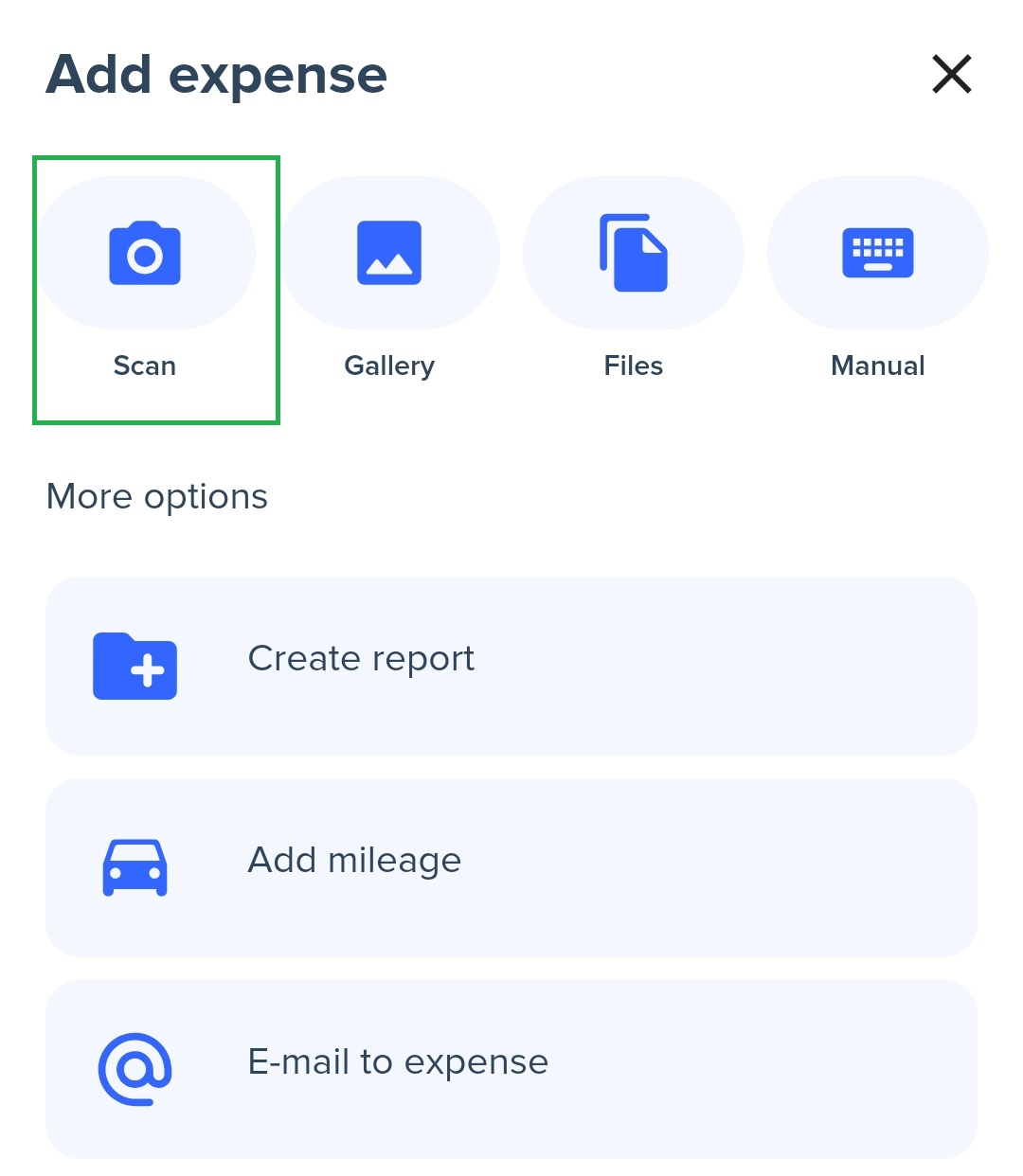Screen dimensions: 1023x1176
Task: Choose the Manual keyboard icon
Action: pyautogui.click(x=878, y=253)
